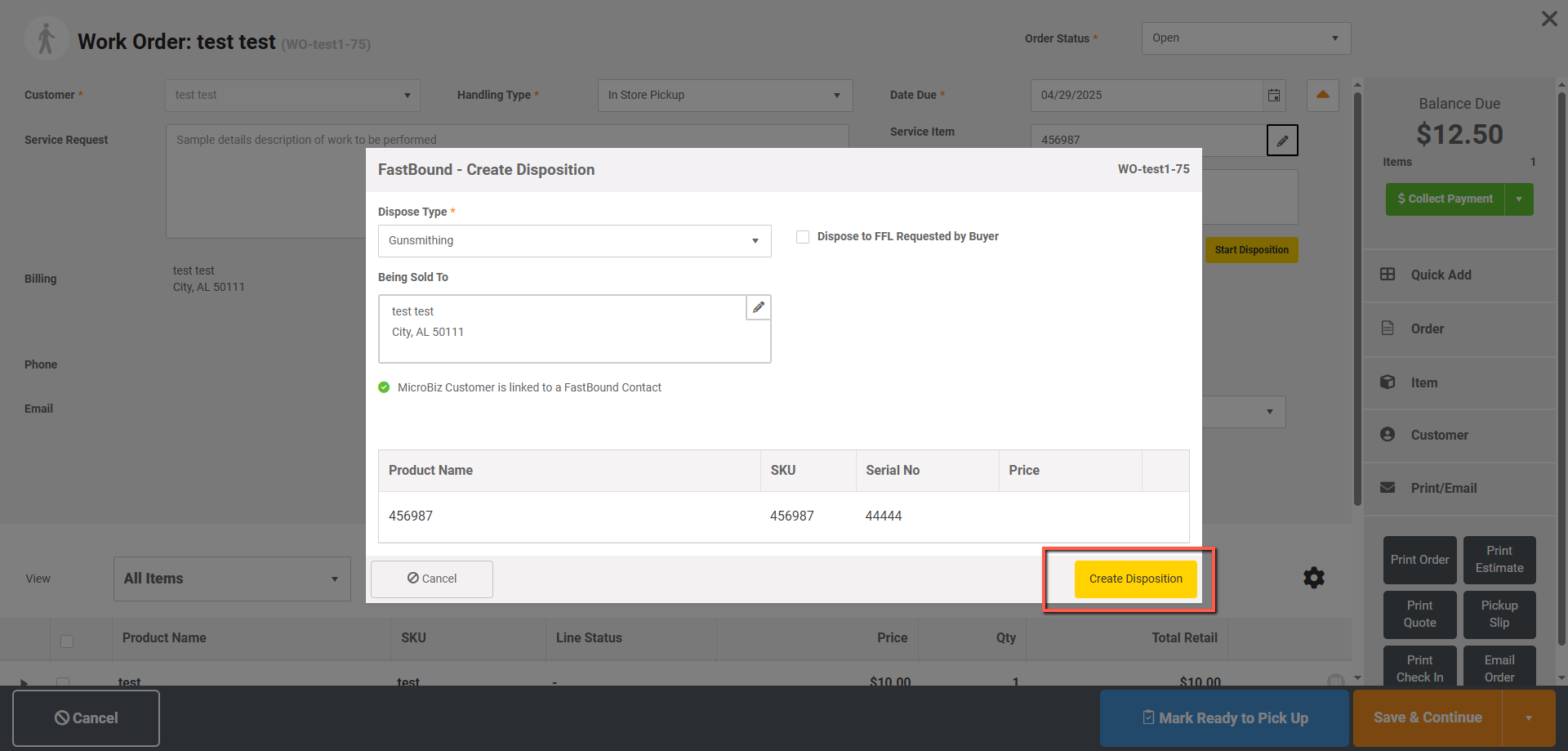Click the Order document icon in sidebar
This screenshot has width=1568, height=751.
1388,328
